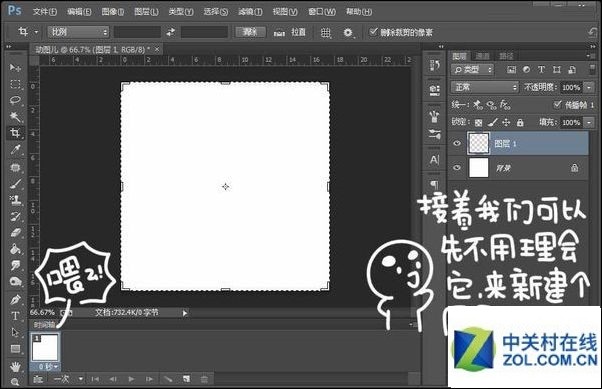Select the Lasso tool
Image resolution: width=602 pixels, height=389 pixels.
[15, 101]
